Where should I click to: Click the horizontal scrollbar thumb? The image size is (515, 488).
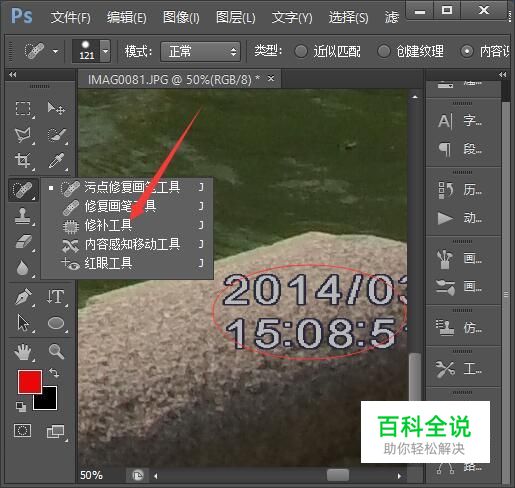[338, 475]
